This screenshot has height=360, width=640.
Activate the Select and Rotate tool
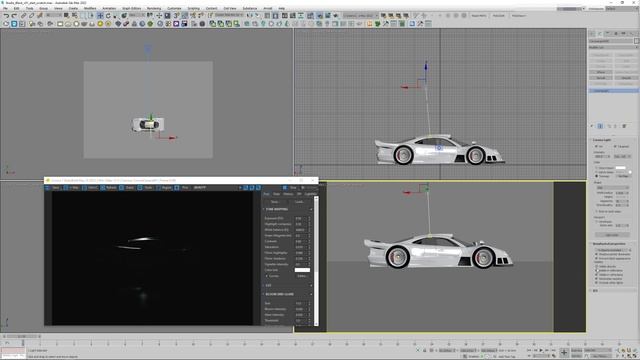pyautogui.click(x=108, y=16)
